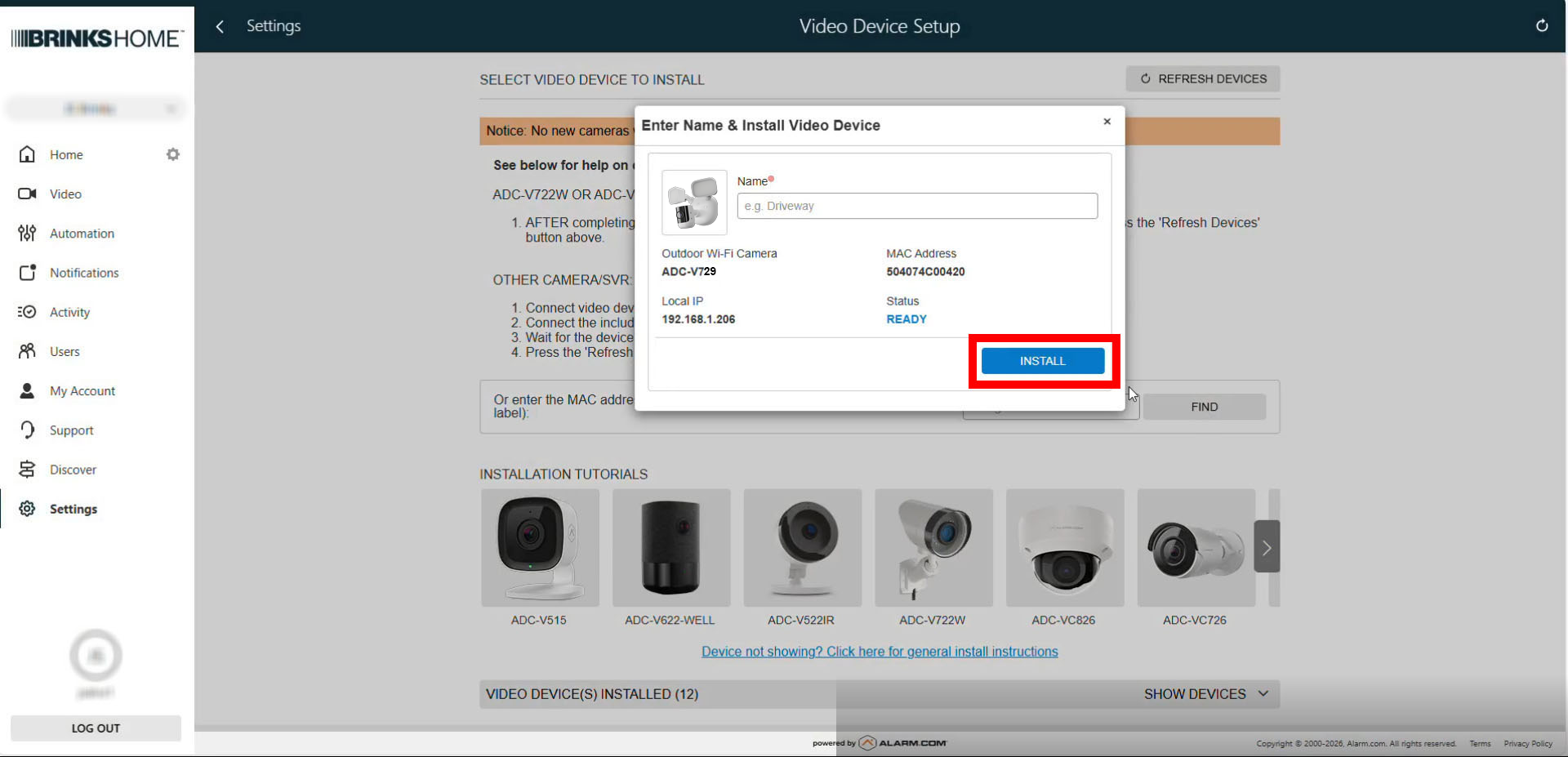Click the Users people icon
Screen dimensions: 1568x757
coord(27,351)
